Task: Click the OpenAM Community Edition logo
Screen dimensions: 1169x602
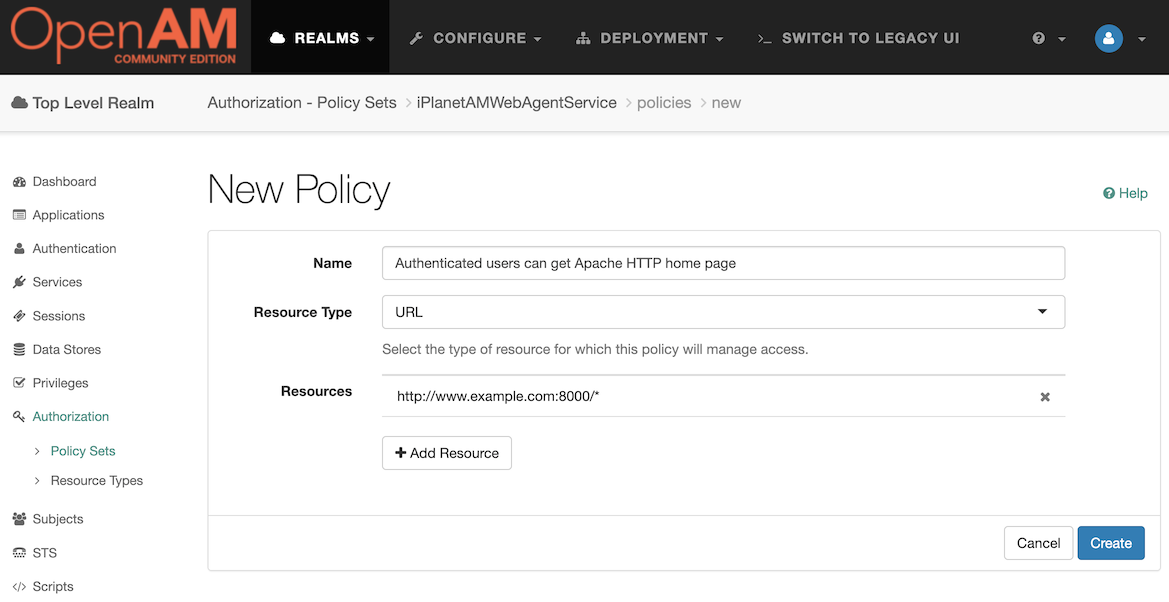Action: [124, 36]
